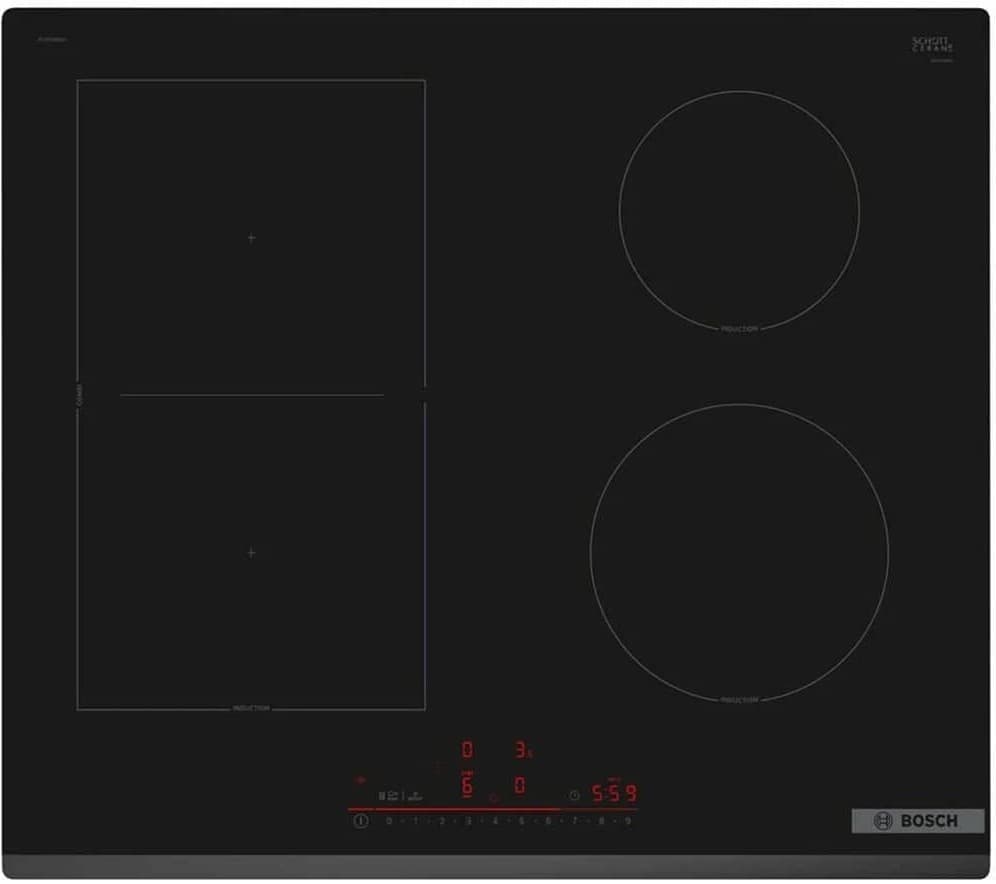Select the rear-right zone display showing 3
996x884 pixels.
(521, 749)
